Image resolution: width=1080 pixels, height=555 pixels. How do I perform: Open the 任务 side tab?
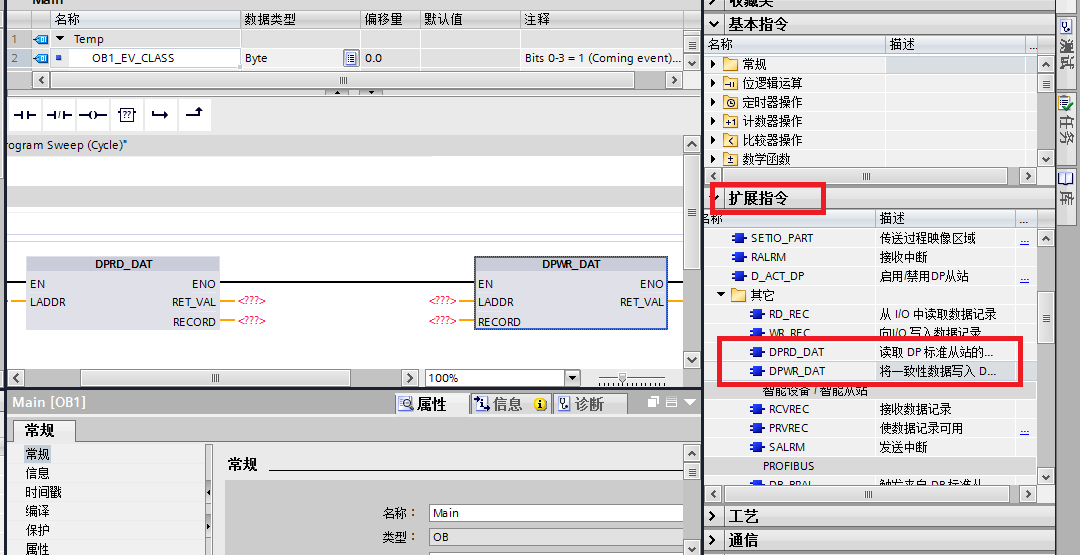pyautogui.click(x=1066, y=128)
